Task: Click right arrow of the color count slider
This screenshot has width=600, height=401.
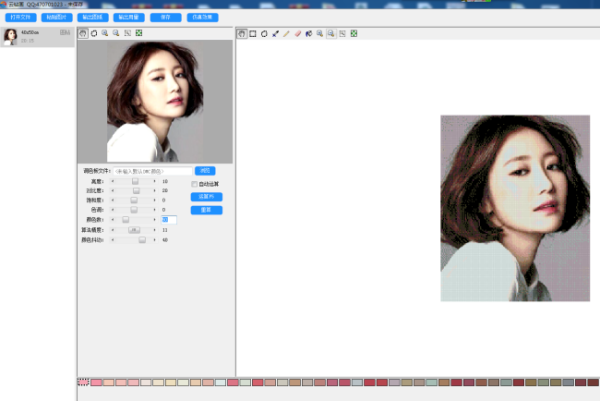Action: 155,220
